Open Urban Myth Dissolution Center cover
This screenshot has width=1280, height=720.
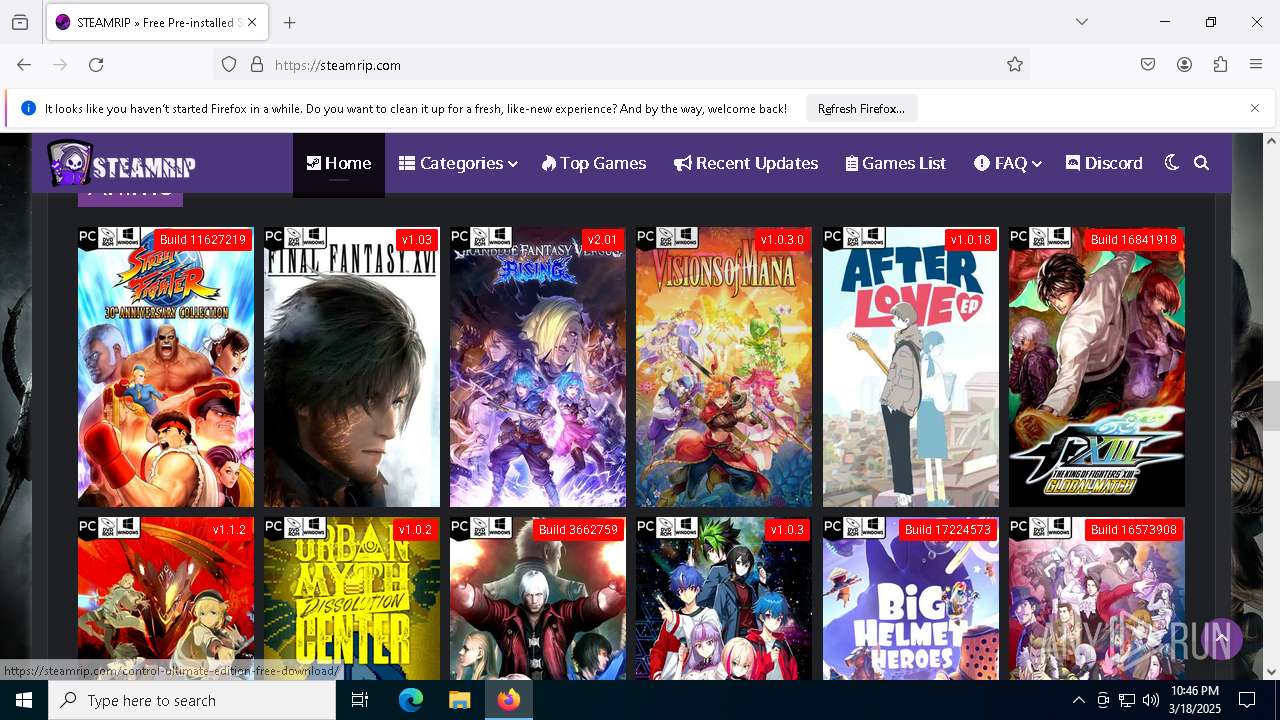pos(352,600)
